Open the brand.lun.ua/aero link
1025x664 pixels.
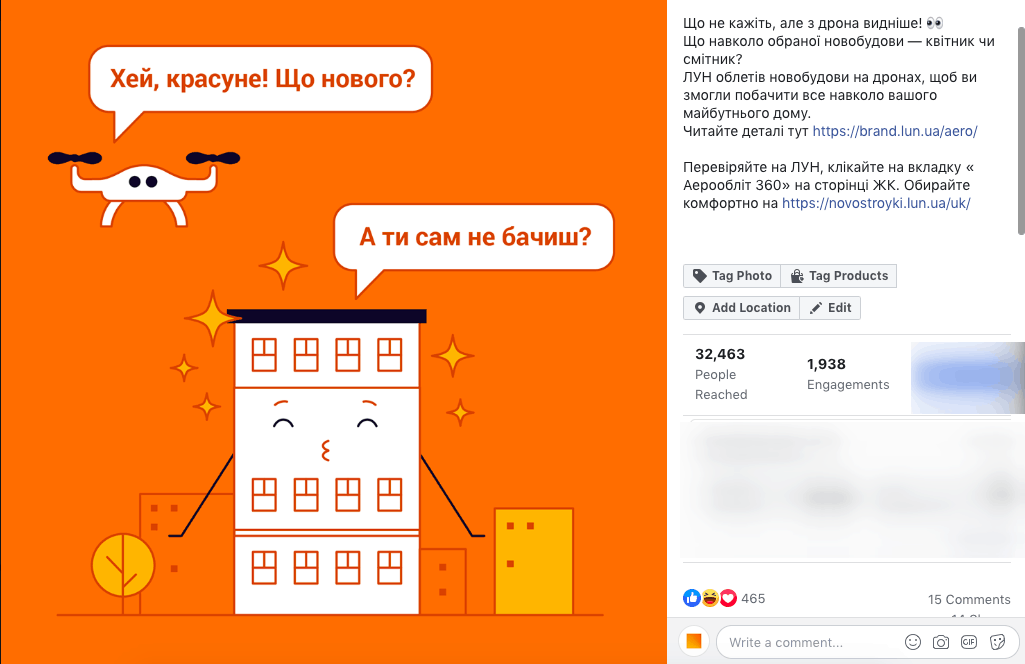895,131
